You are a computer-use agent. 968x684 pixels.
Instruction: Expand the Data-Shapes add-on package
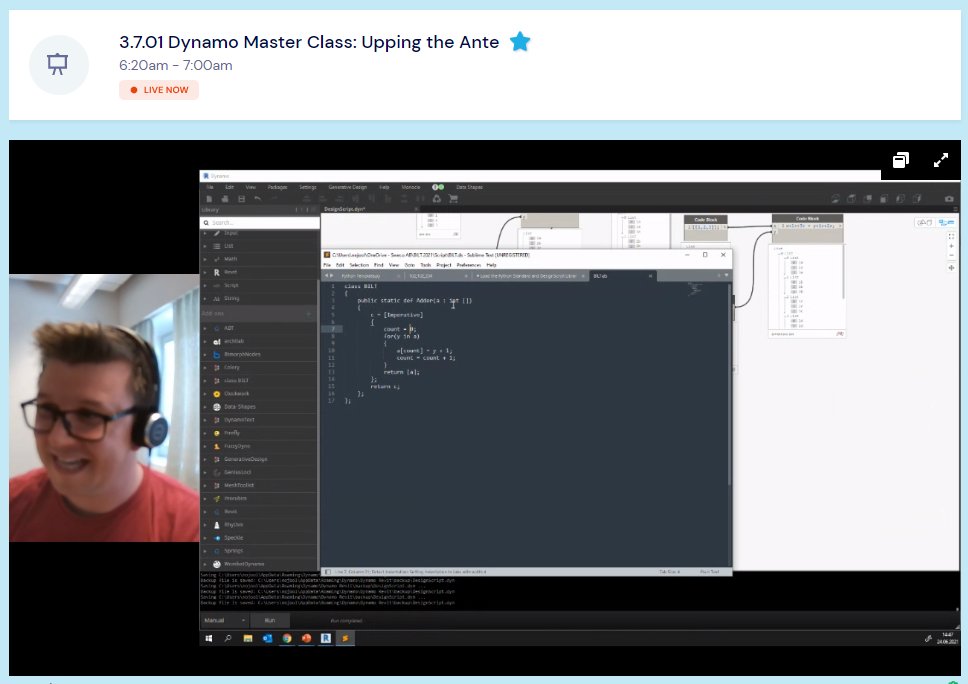[x=260, y=407]
